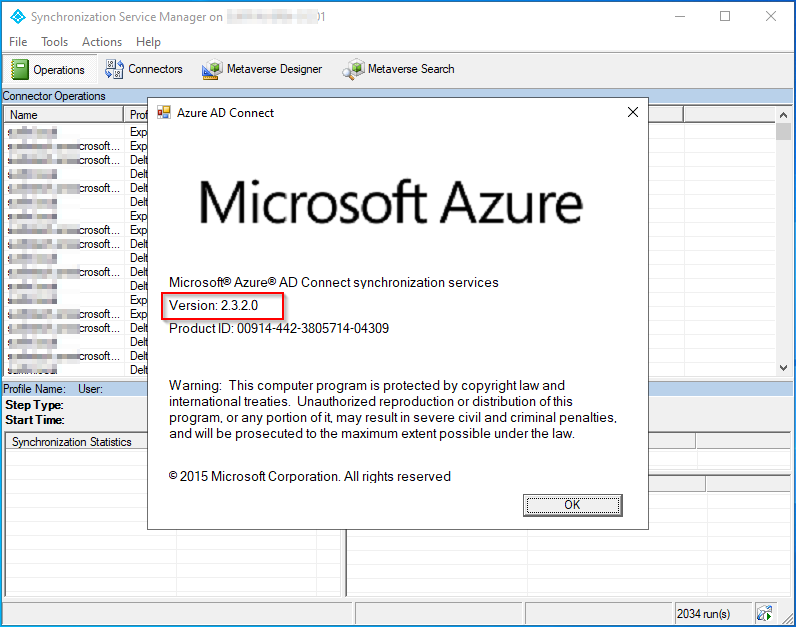This screenshot has height=627, width=796.
Task: Click the Step Type label
Action: coord(35,405)
